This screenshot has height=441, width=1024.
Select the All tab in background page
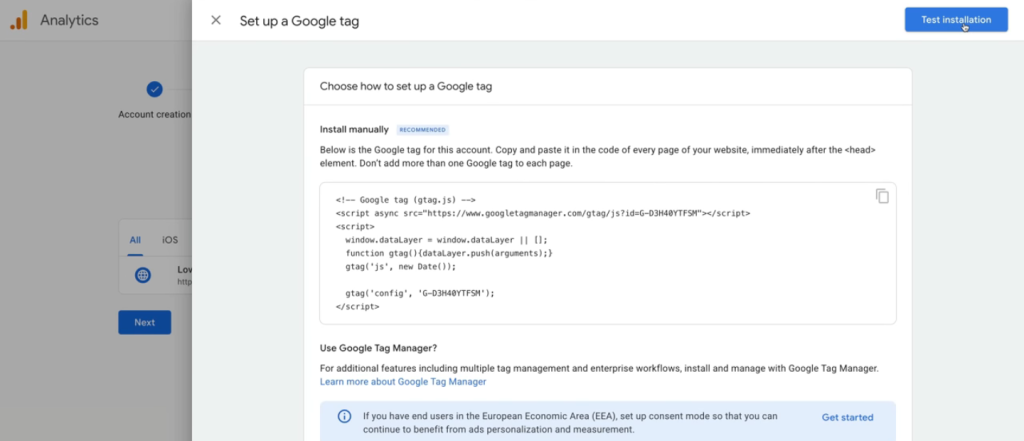(x=135, y=240)
